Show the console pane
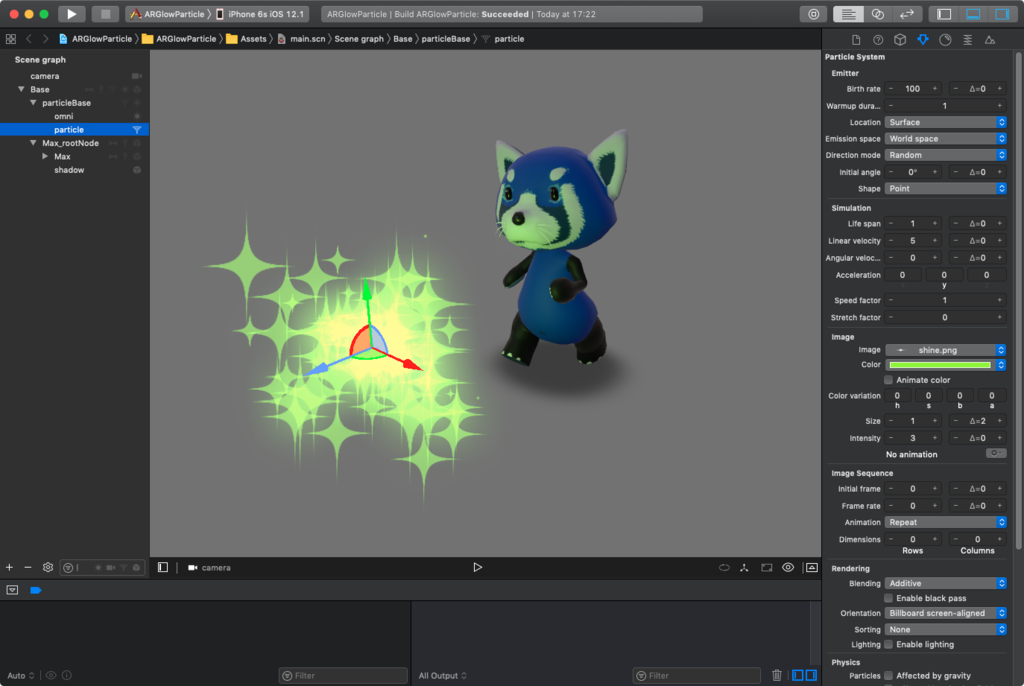The width and height of the screenshot is (1024, 686). [x=811, y=675]
